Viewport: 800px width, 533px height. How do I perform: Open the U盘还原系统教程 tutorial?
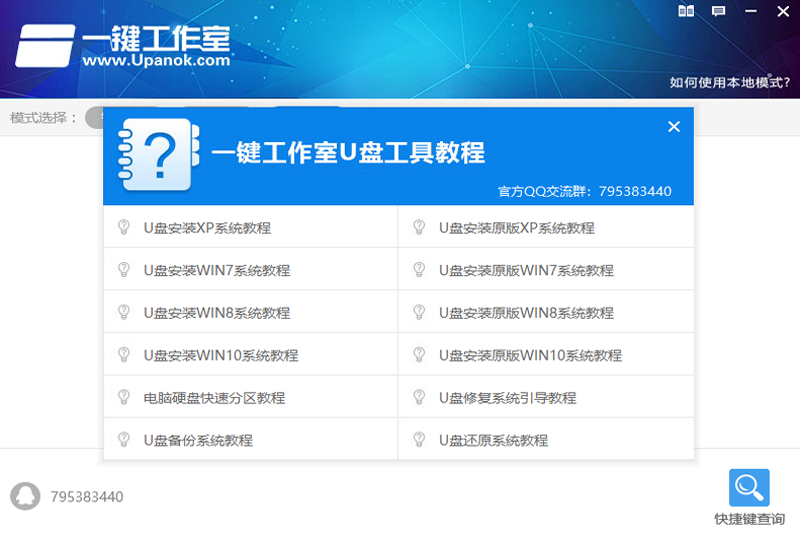click(493, 441)
